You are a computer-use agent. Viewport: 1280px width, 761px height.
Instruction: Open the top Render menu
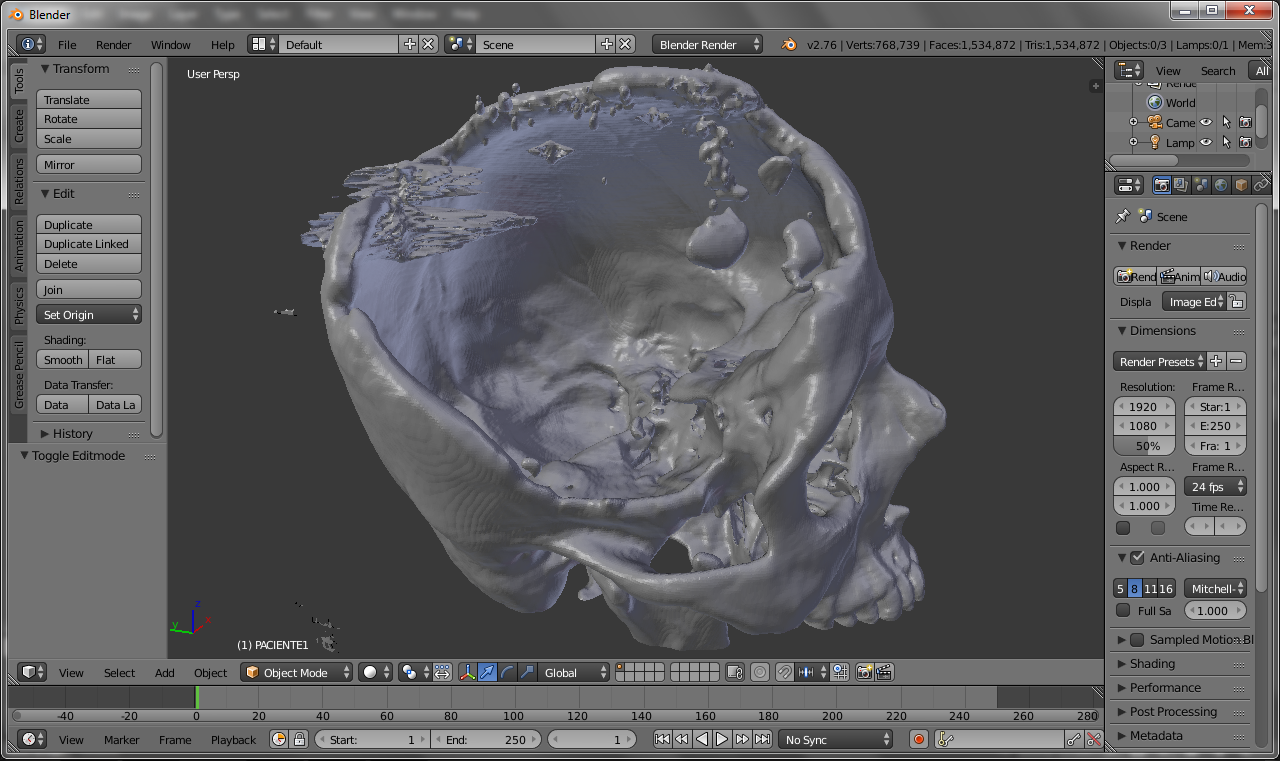(x=114, y=45)
